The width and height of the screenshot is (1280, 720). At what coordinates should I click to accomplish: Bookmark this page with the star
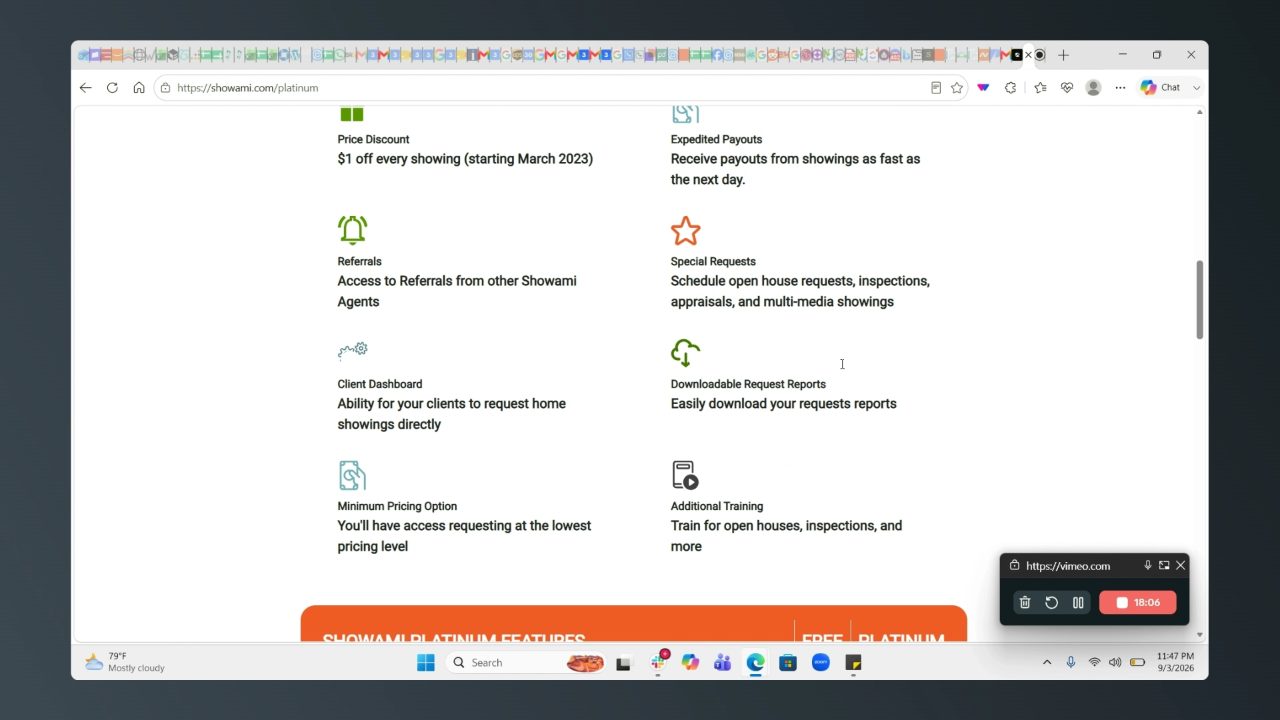pos(957,88)
